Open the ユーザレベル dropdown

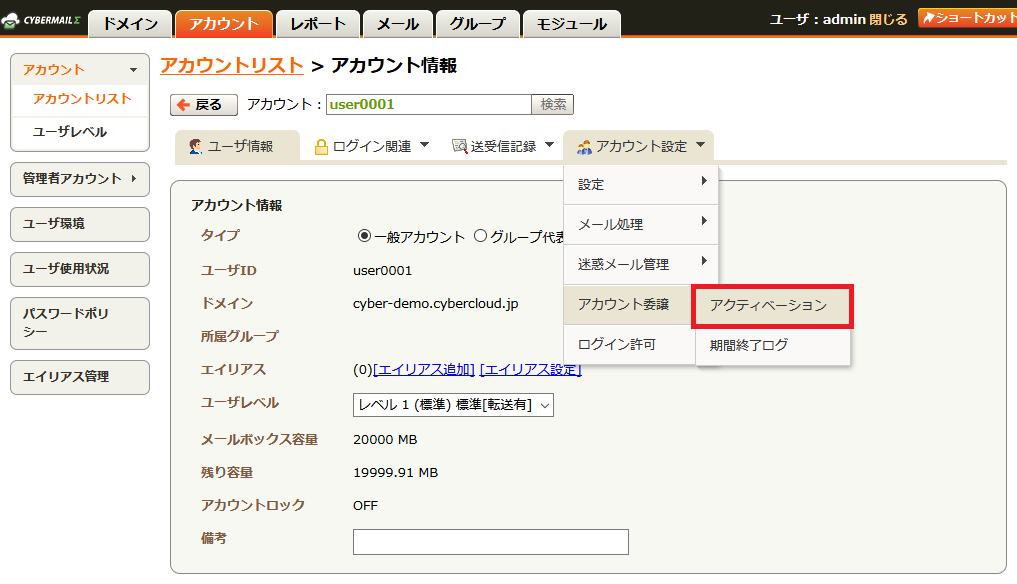[x=453, y=405]
